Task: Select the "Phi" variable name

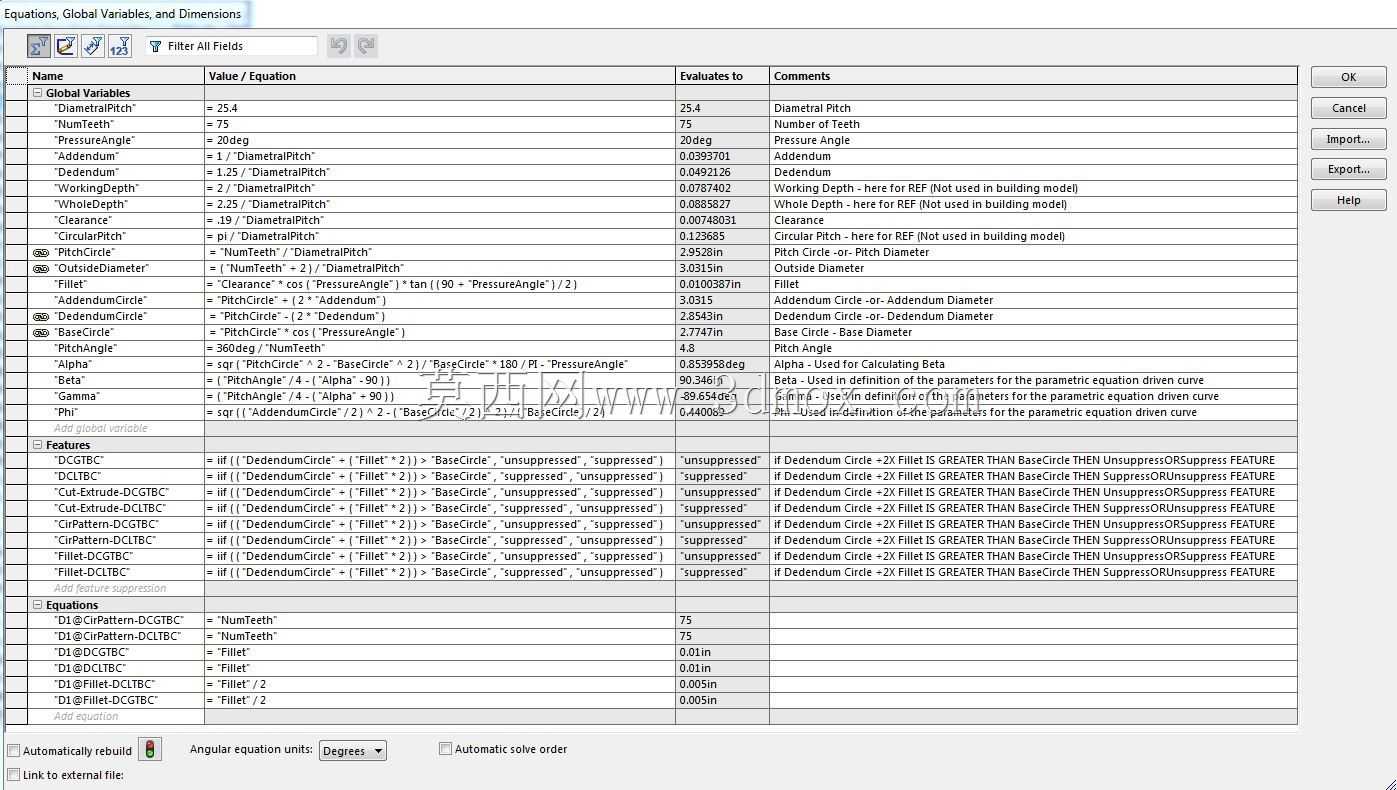Action: 68,412
